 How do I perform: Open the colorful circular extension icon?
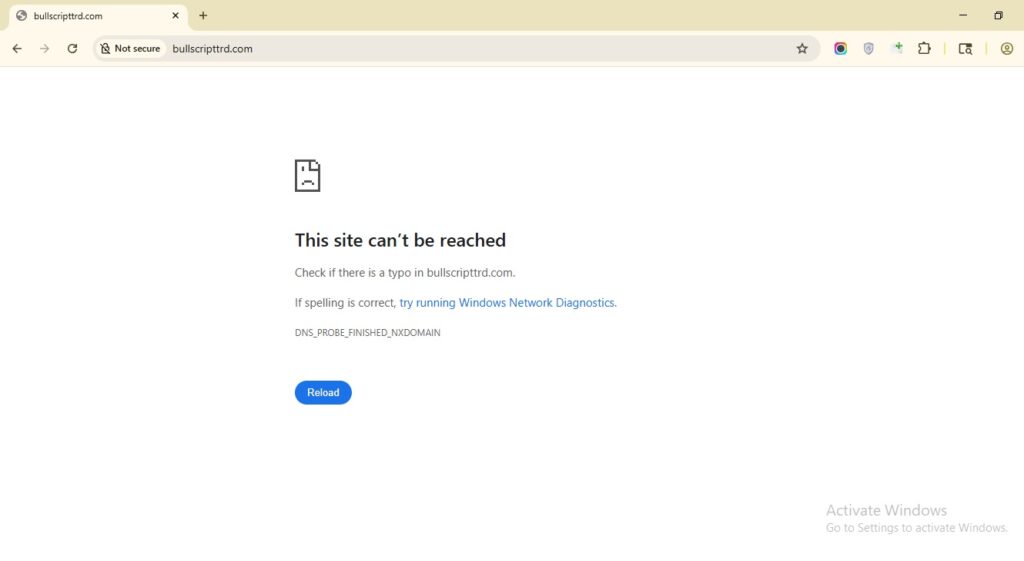tap(841, 48)
